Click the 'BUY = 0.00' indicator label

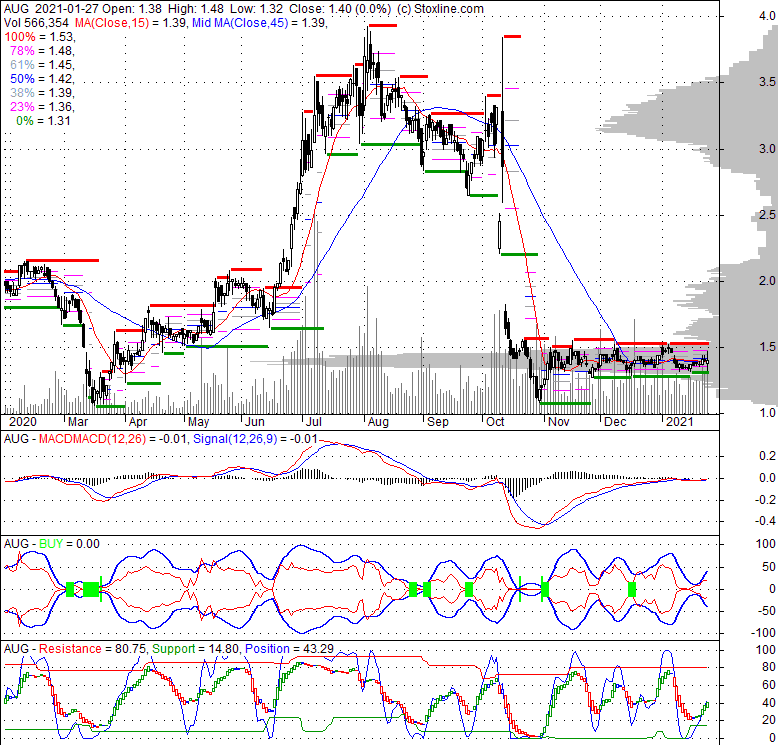pyautogui.click(x=69, y=544)
